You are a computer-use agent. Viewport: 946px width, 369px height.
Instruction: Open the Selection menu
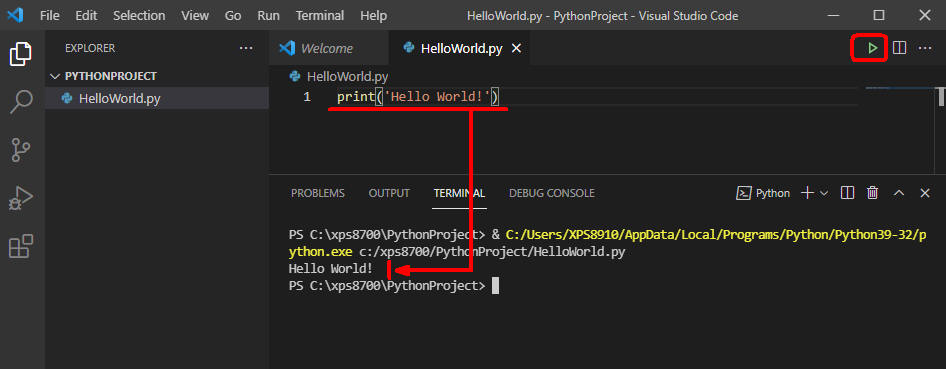(x=139, y=16)
